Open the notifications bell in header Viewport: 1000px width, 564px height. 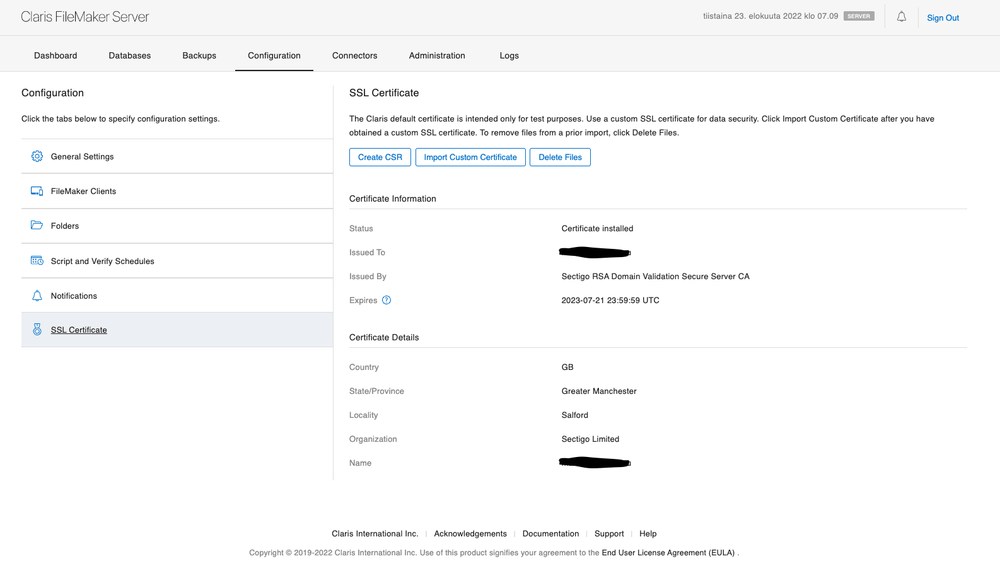pyautogui.click(x=901, y=17)
